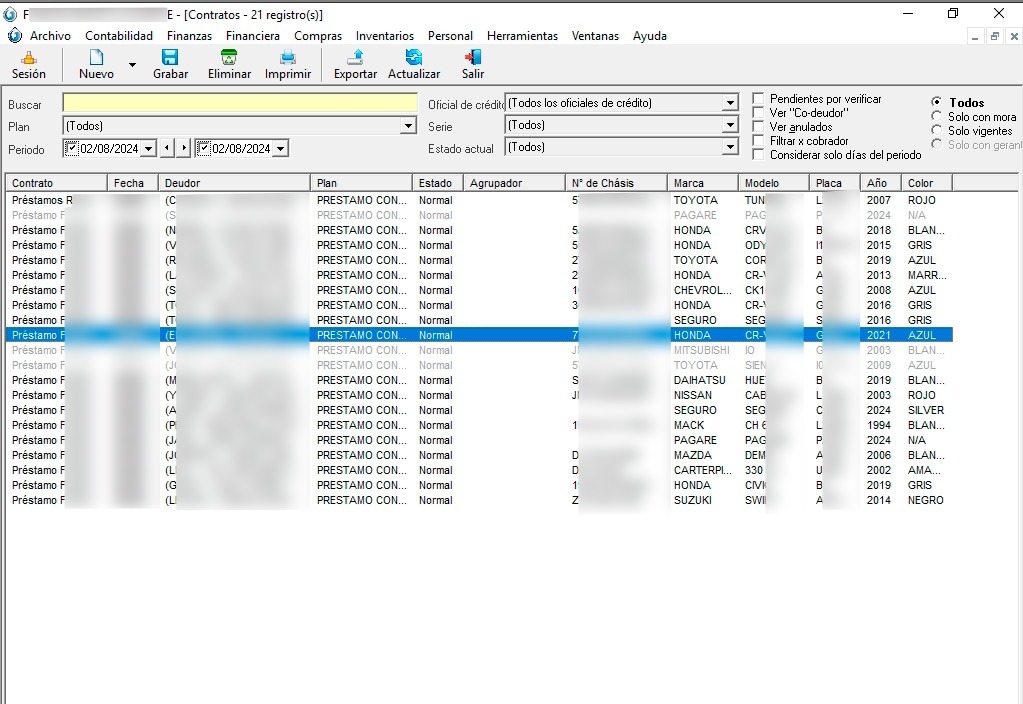The image size is (1023, 704).
Task: Expand the Estado actual combo box
Action: pos(730,147)
